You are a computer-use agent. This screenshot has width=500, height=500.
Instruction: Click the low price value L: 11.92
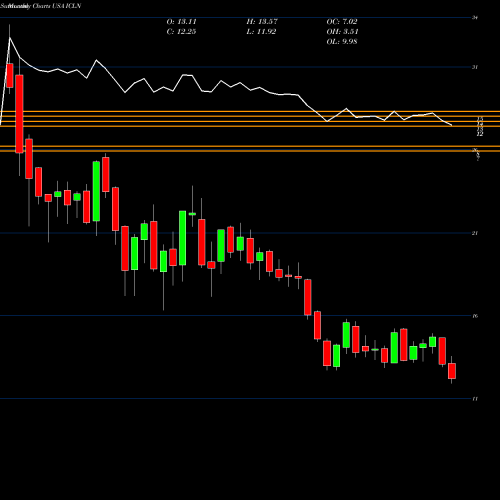[x=261, y=32]
